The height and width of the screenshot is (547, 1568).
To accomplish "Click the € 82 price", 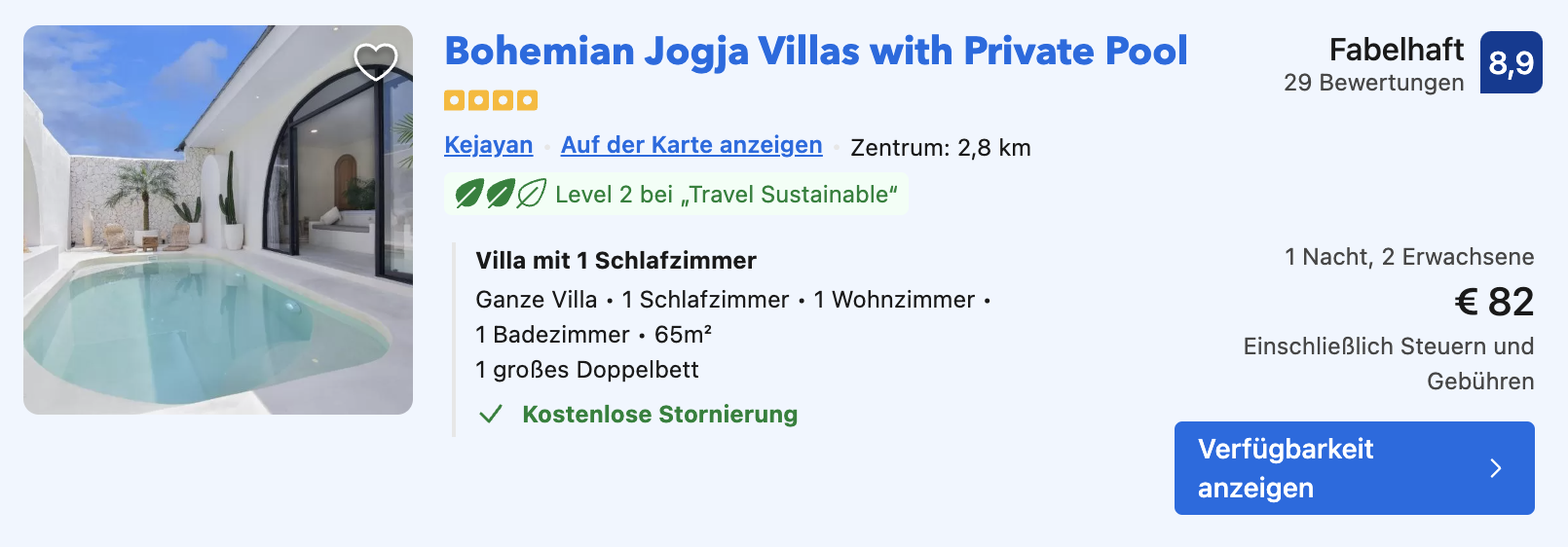I will [x=1495, y=302].
